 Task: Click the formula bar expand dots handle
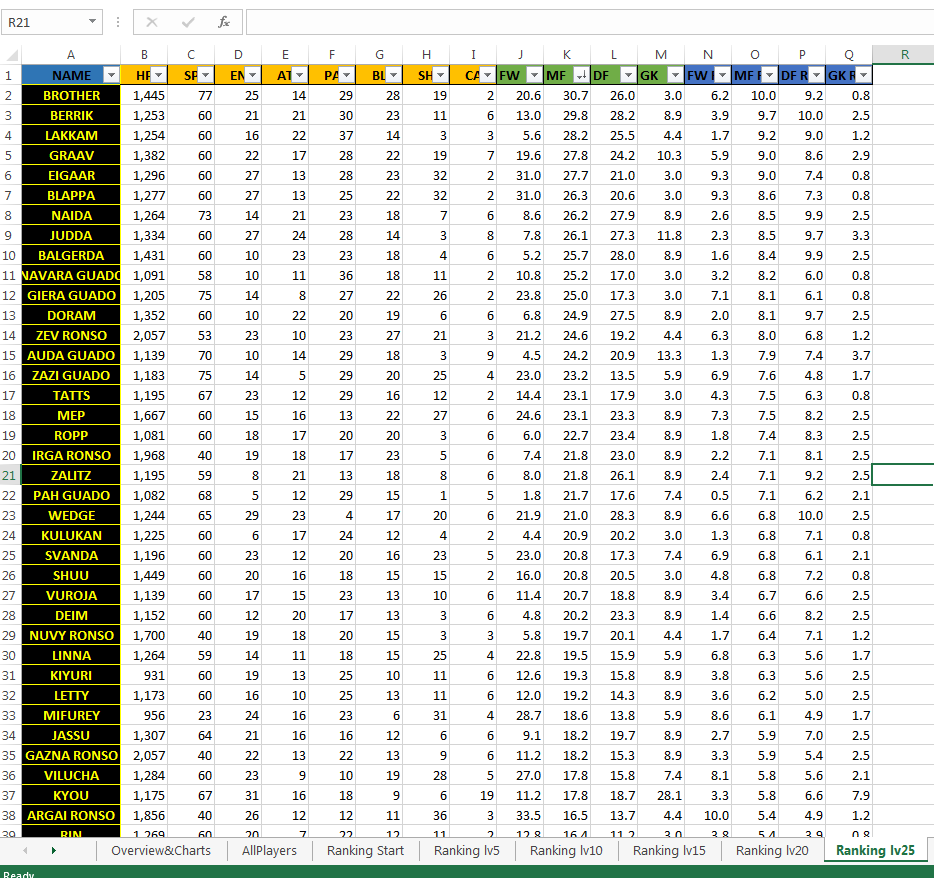[118, 23]
